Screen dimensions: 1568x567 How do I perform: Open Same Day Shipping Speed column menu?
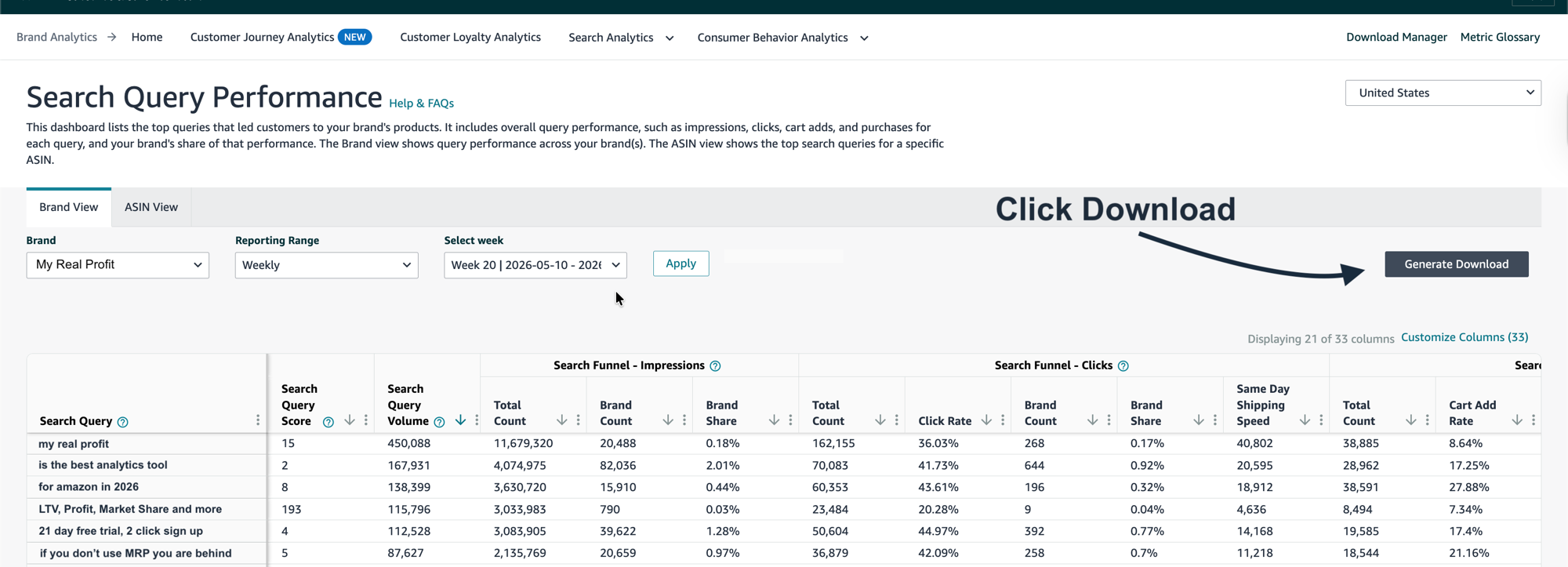click(x=1321, y=420)
